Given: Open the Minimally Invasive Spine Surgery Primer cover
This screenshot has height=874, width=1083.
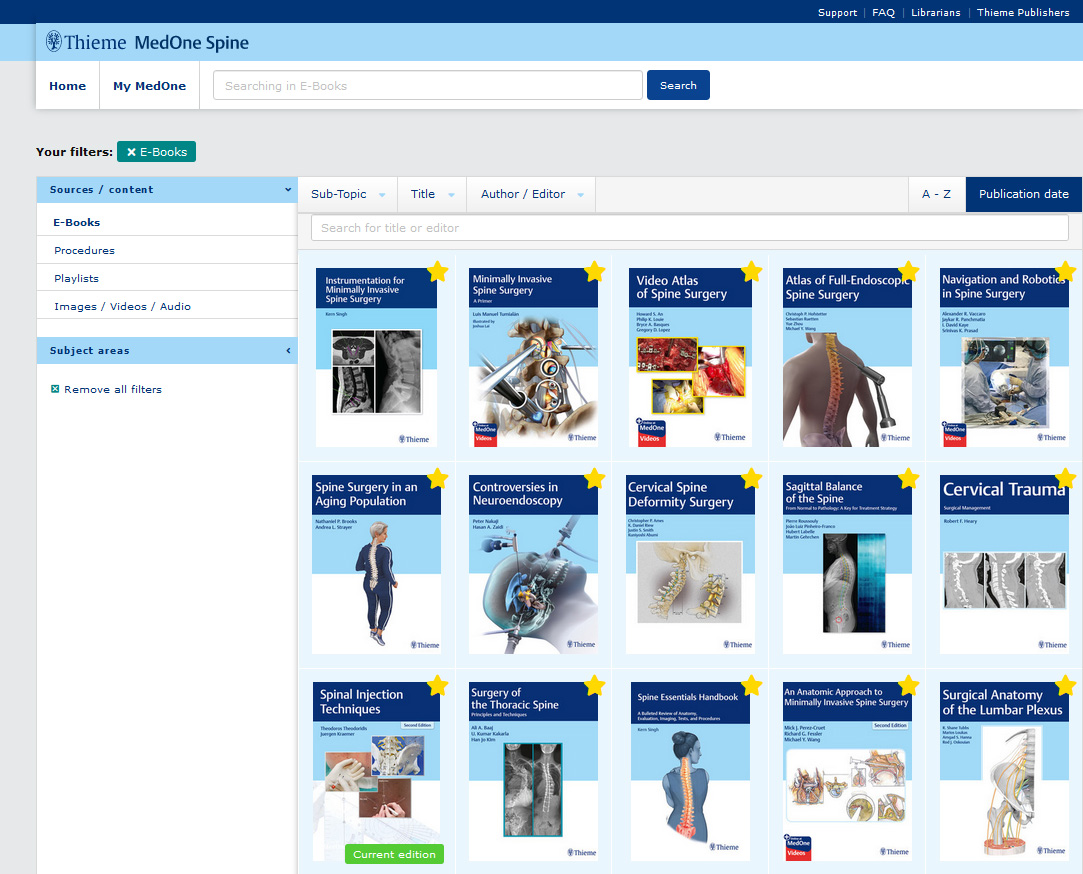Looking at the screenshot, I should tap(533, 357).
